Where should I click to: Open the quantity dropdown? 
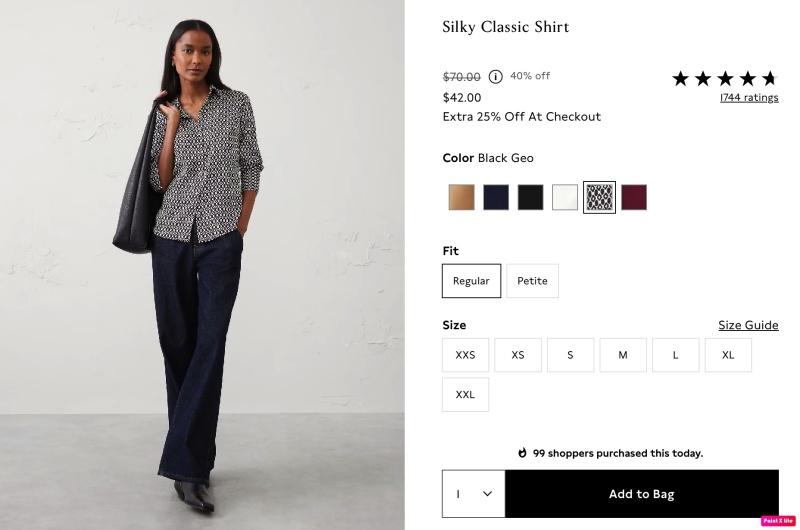[x=474, y=494]
